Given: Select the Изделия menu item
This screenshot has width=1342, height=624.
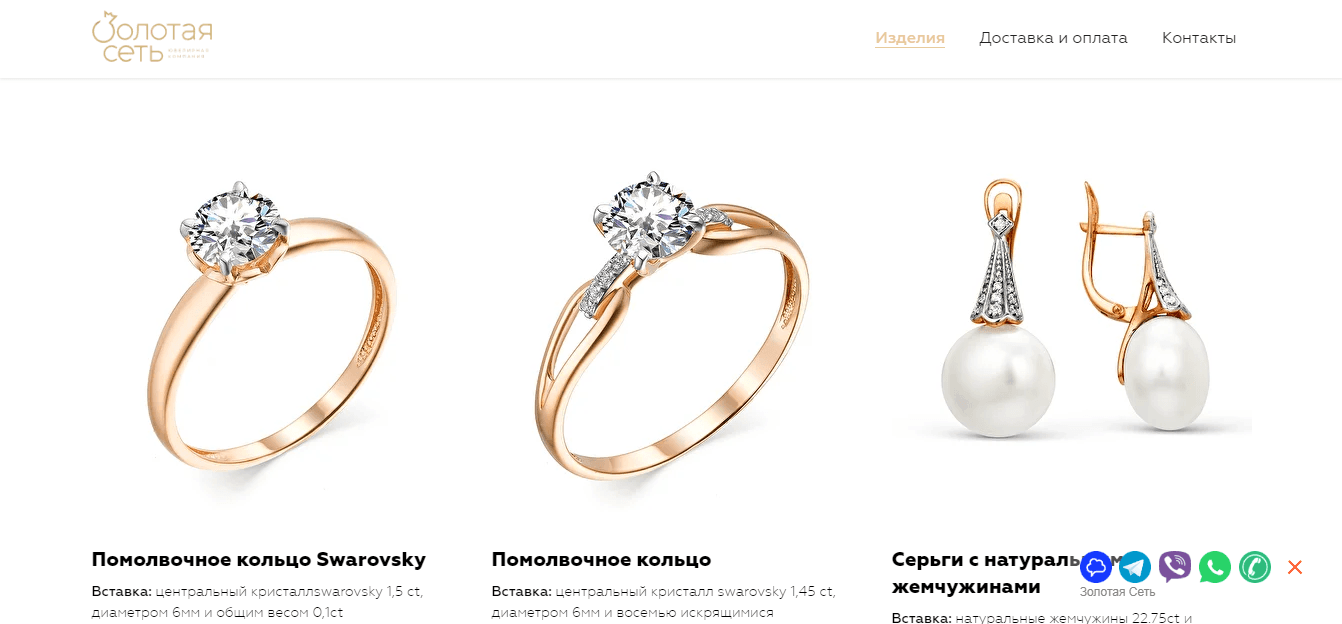Looking at the screenshot, I should (910, 38).
